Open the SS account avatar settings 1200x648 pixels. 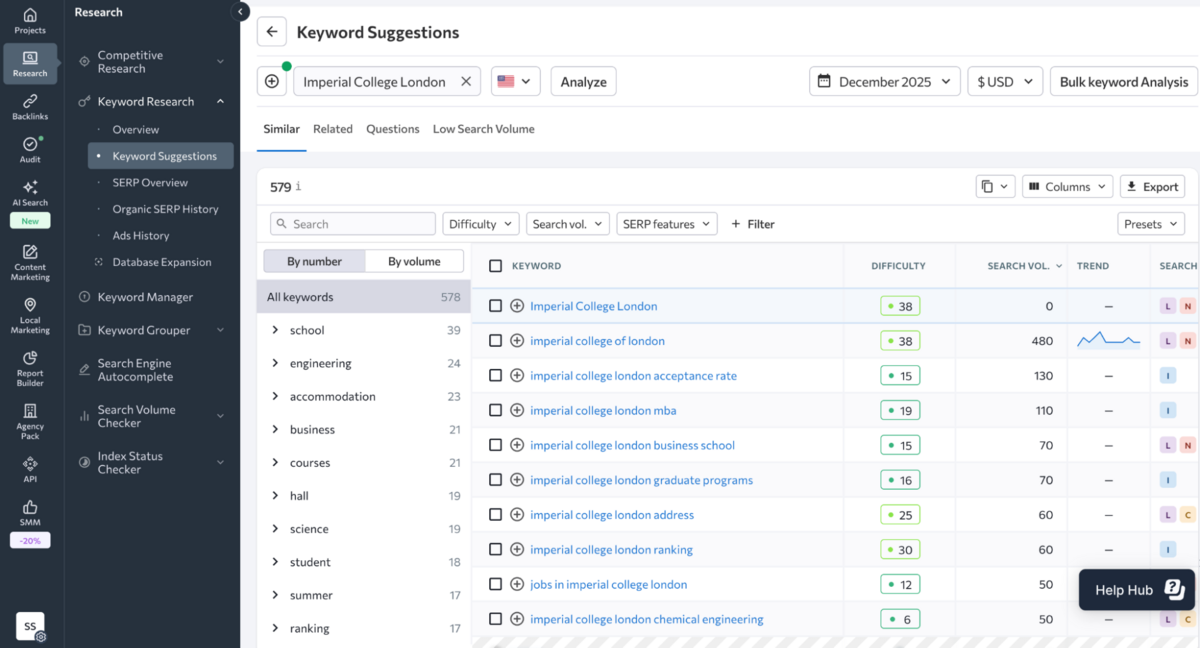point(30,627)
